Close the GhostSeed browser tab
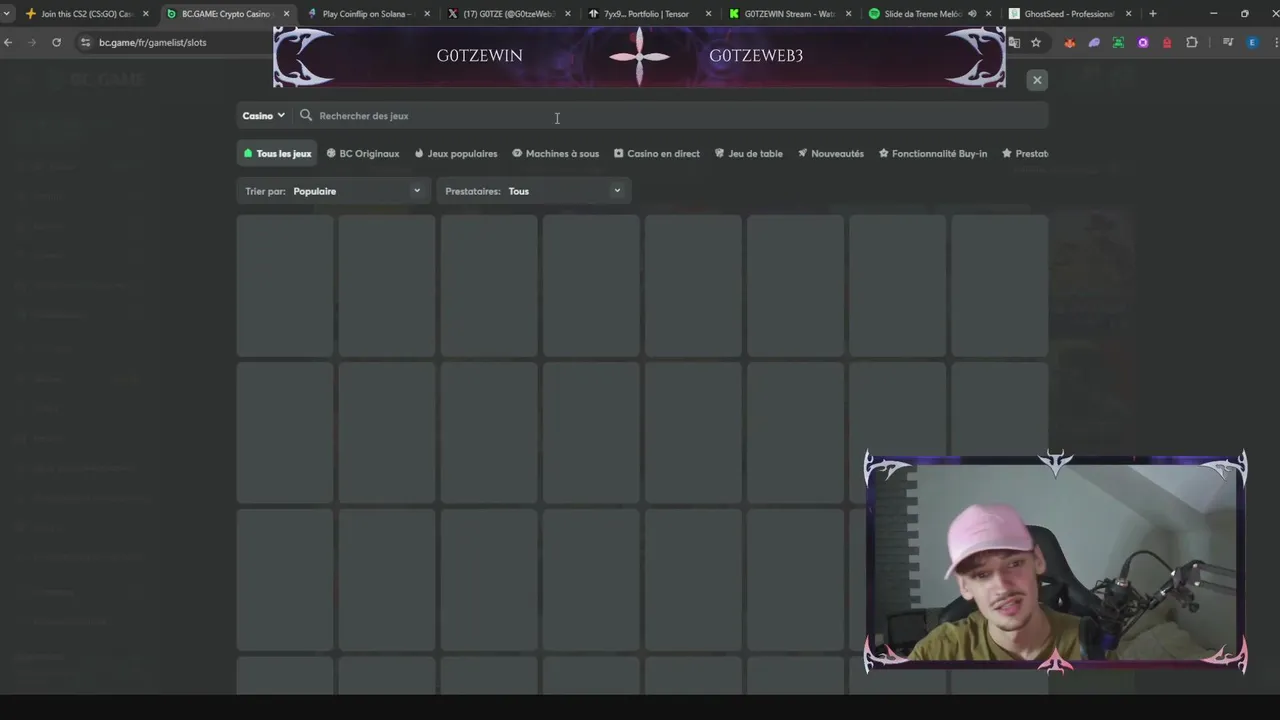 [x=1129, y=14]
